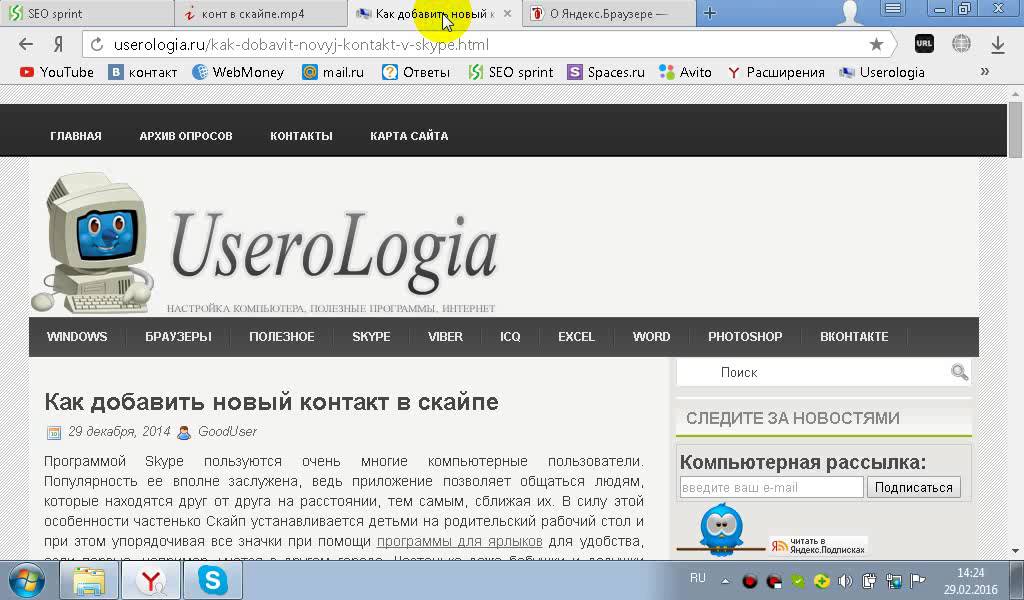Switch to 'О Яндекс.Браузере' tab

(609, 13)
